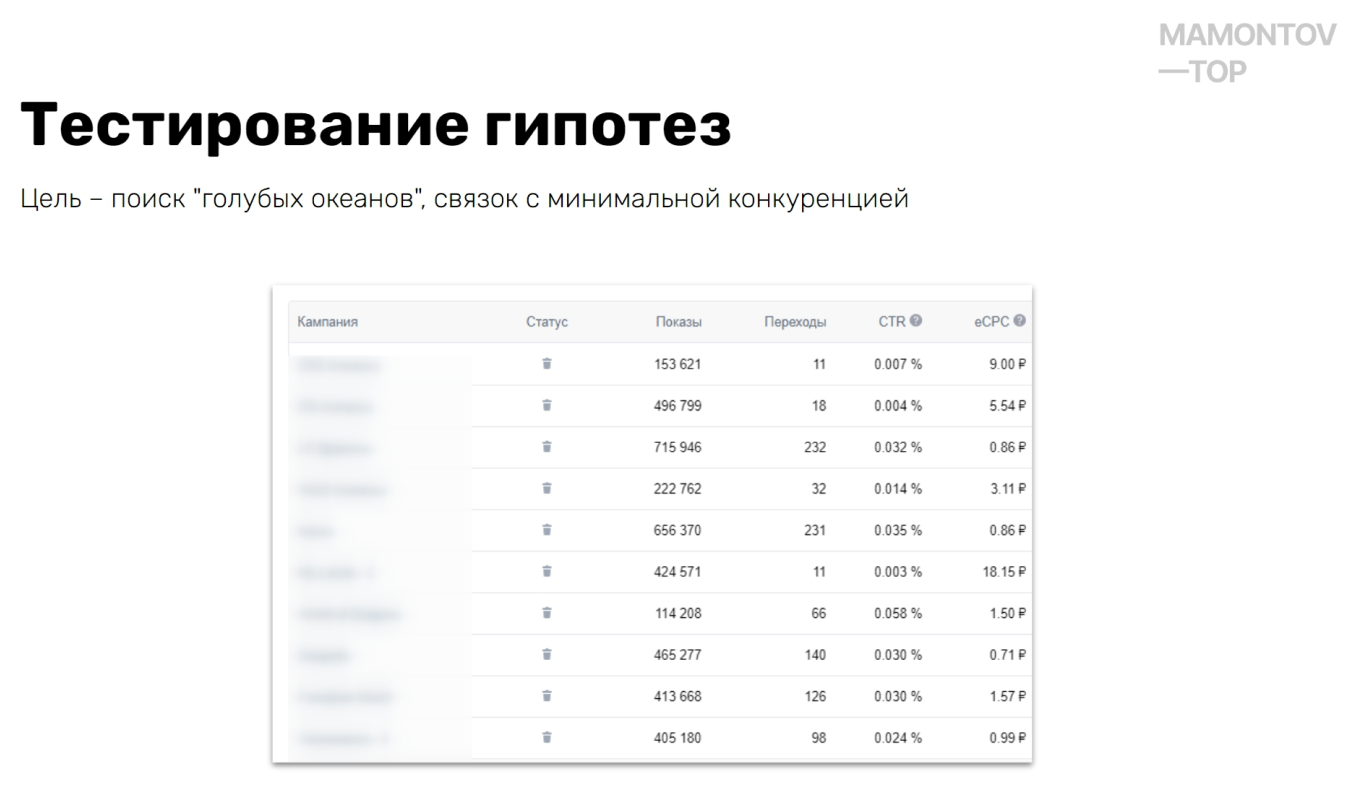
Task: Delete campaign with 153 621 impressions via trash icon
Action: tap(546, 365)
